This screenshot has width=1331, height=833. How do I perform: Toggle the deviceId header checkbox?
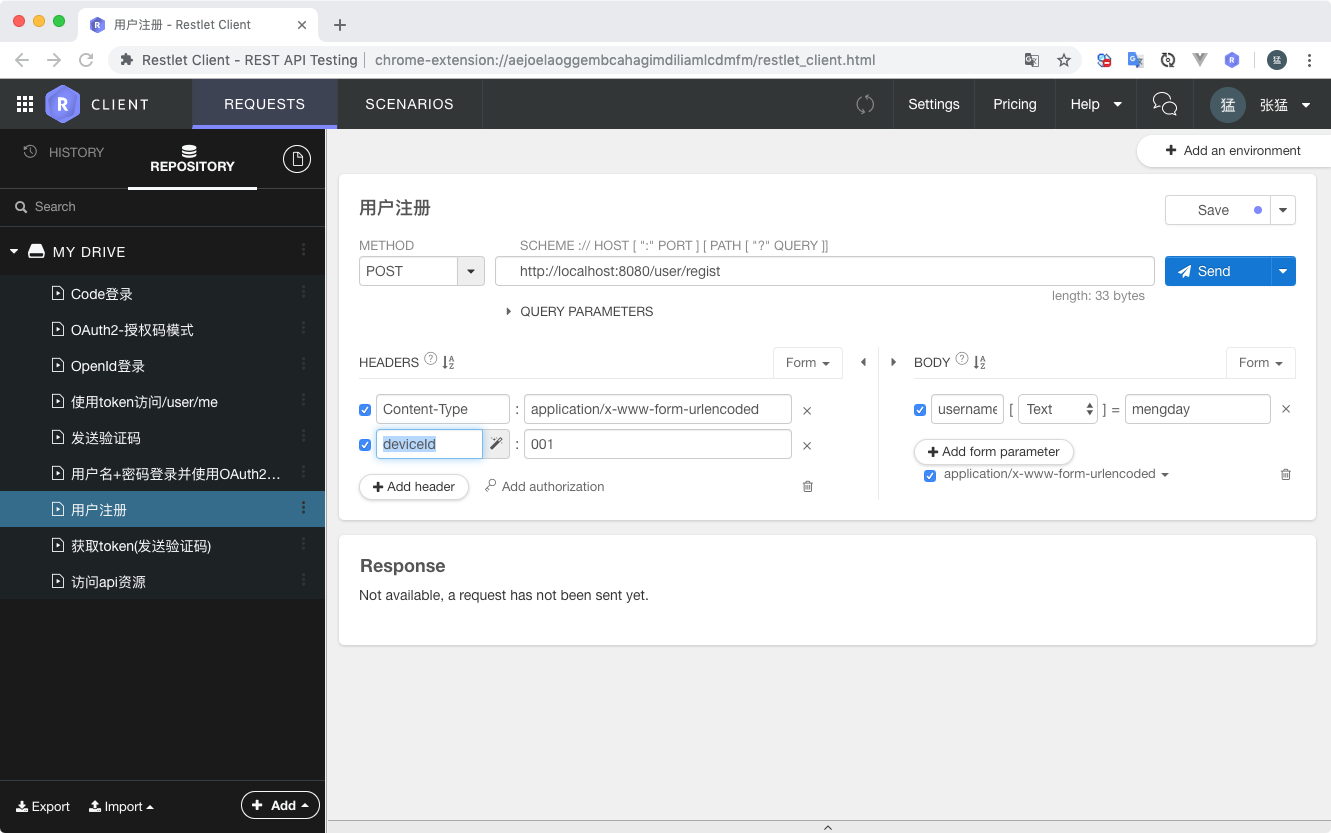pos(365,445)
